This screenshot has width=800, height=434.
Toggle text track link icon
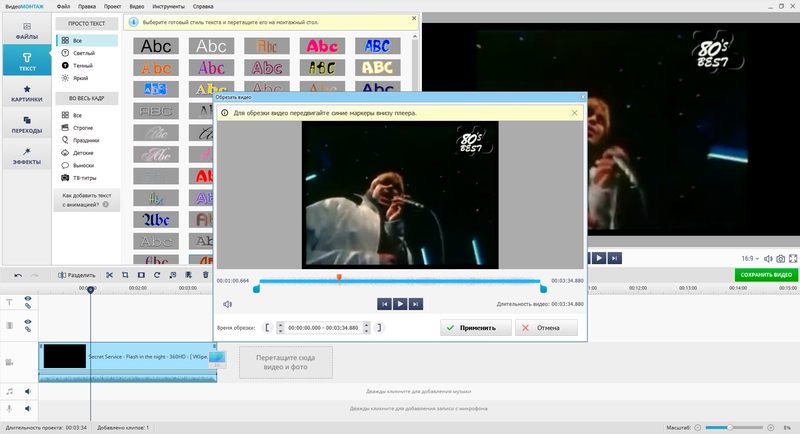click(28, 306)
